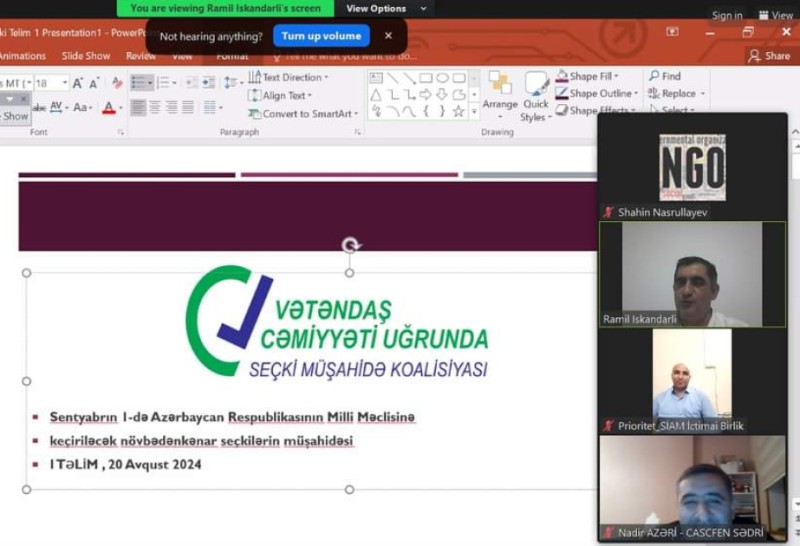The height and width of the screenshot is (546, 800).
Task: Click the Share button in PowerPoint
Action: [x=768, y=56]
